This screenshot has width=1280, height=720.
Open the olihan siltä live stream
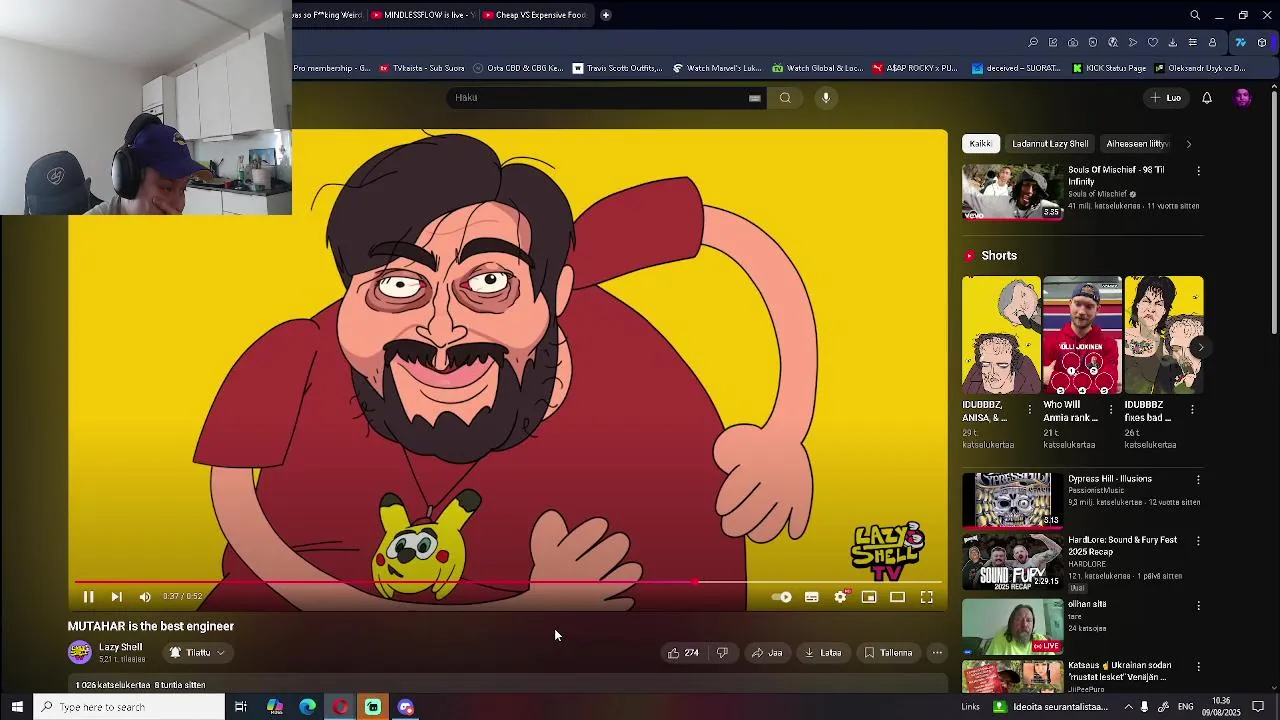(x=1012, y=626)
